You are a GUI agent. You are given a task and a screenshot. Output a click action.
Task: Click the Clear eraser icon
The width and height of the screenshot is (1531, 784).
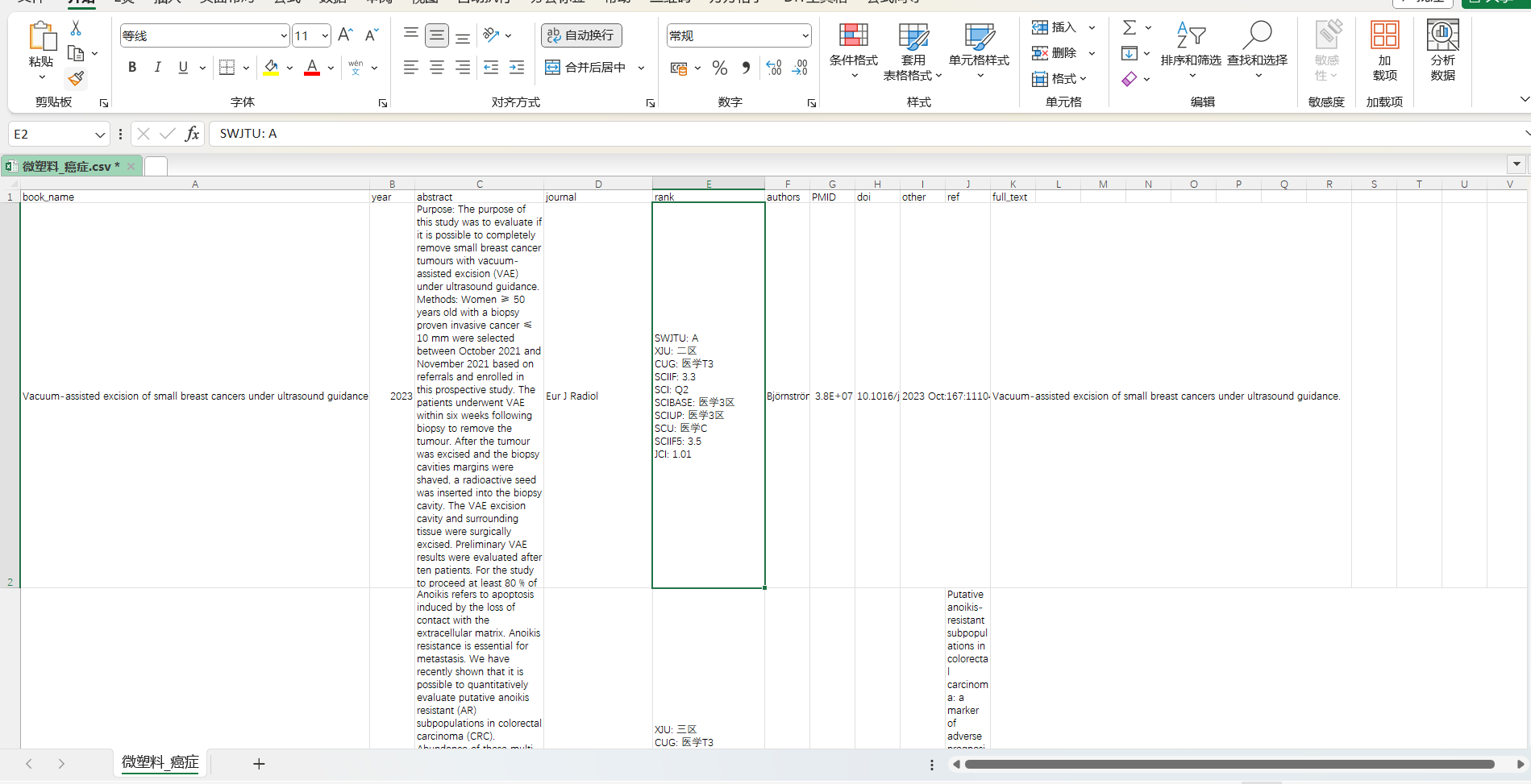tap(1130, 78)
